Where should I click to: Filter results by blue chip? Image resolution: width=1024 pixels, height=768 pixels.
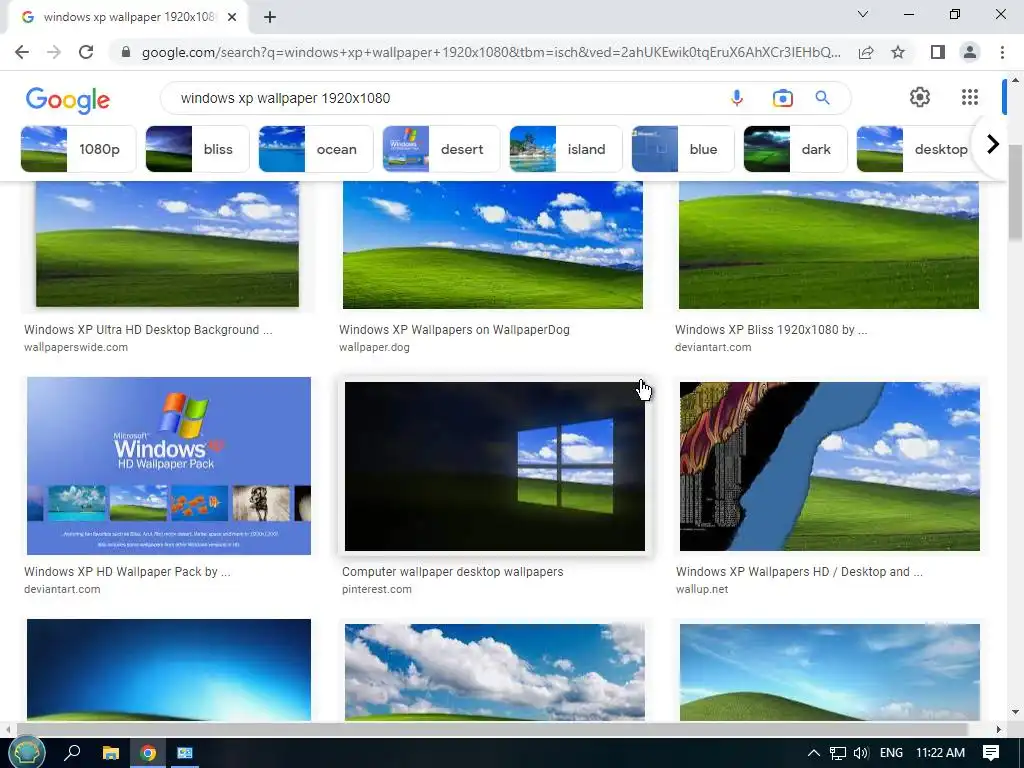[682, 149]
